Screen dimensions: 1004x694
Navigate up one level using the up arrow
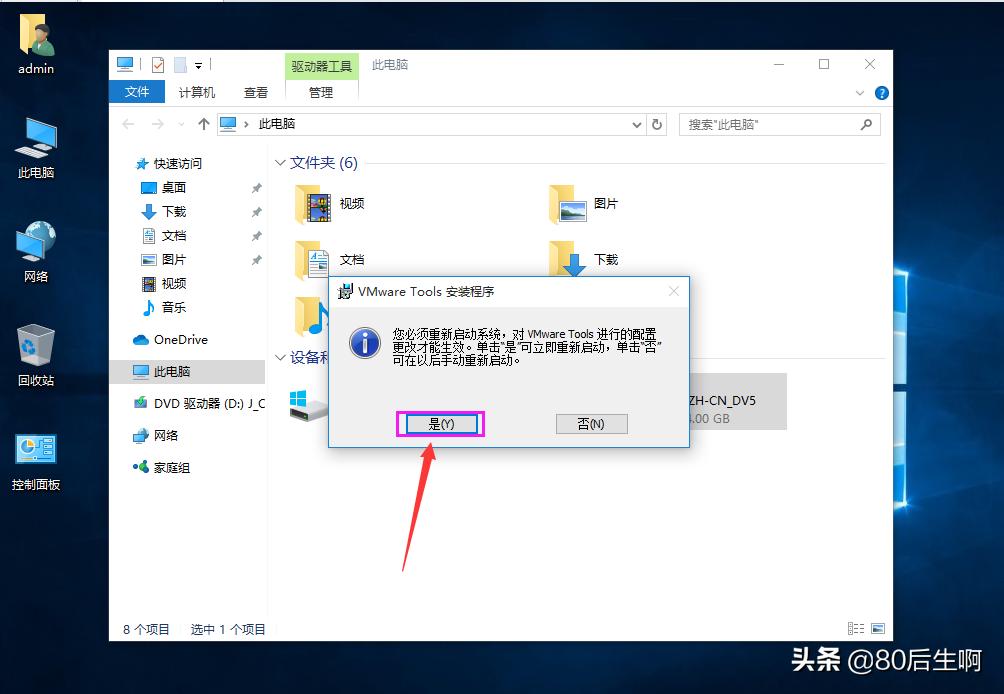point(205,124)
